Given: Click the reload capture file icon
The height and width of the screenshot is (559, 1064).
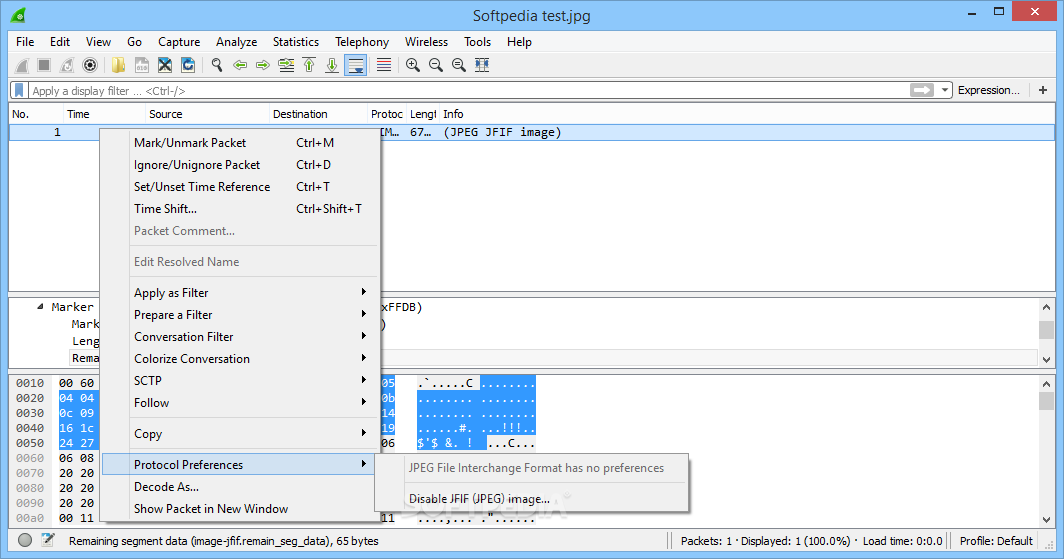Looking at the screenshot, I should tap(188, 65).
